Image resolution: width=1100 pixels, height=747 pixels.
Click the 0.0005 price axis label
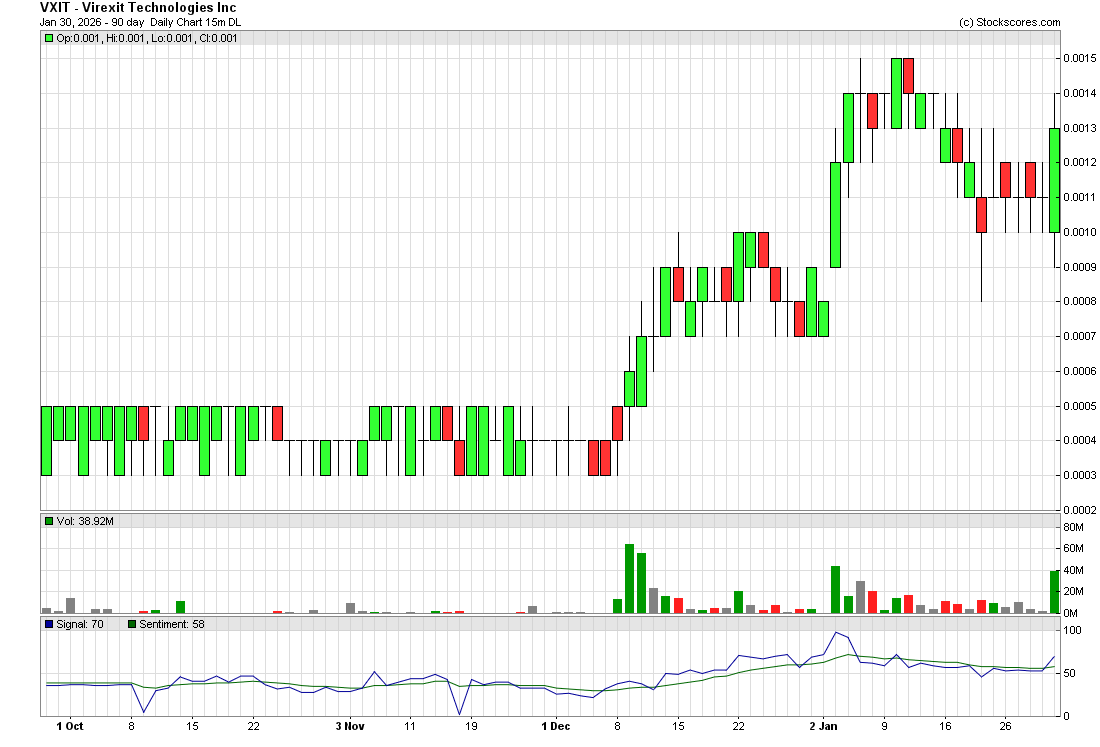coord(1080,406)
